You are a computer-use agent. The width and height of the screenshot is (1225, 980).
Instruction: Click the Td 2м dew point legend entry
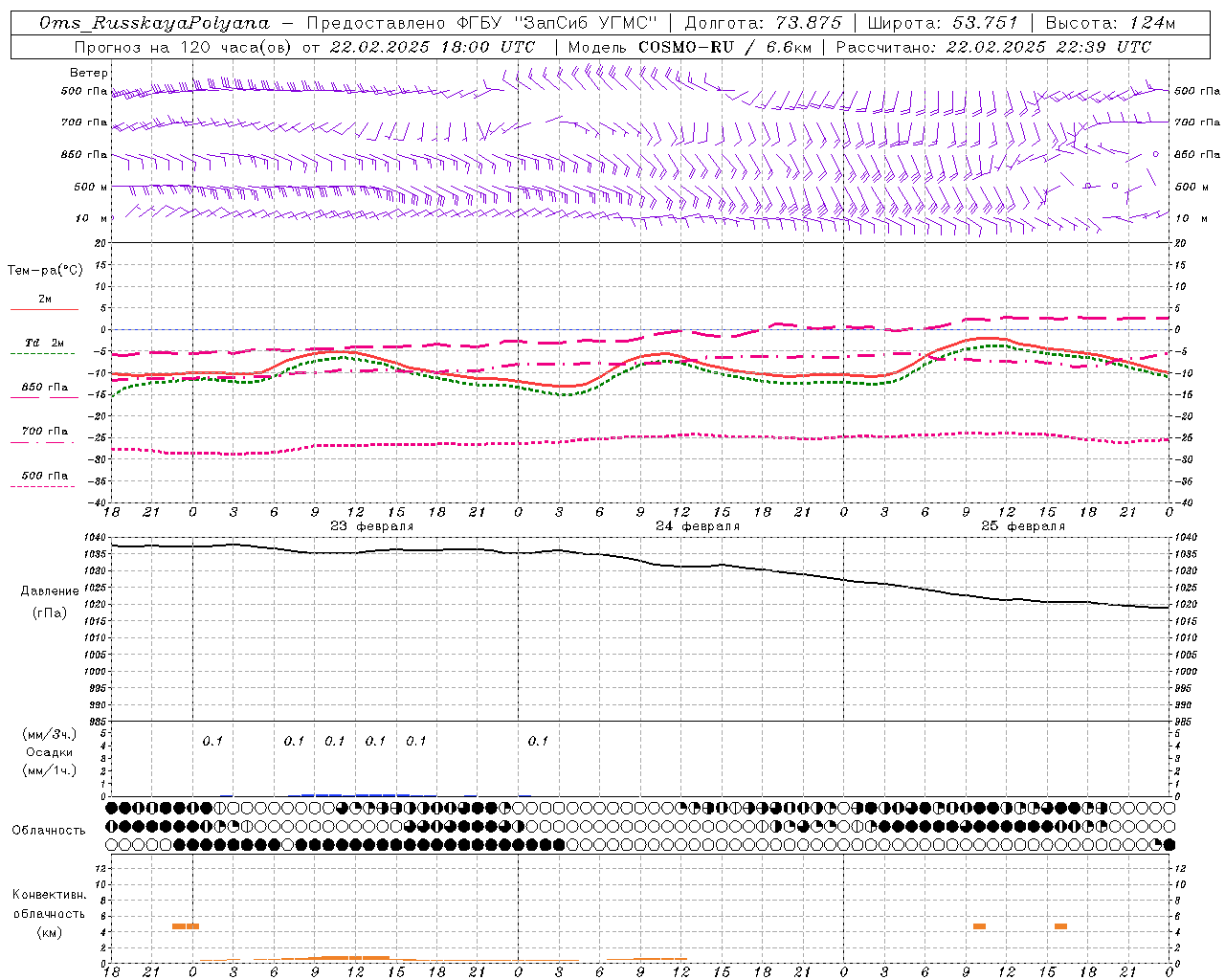(x=44, y=343)
